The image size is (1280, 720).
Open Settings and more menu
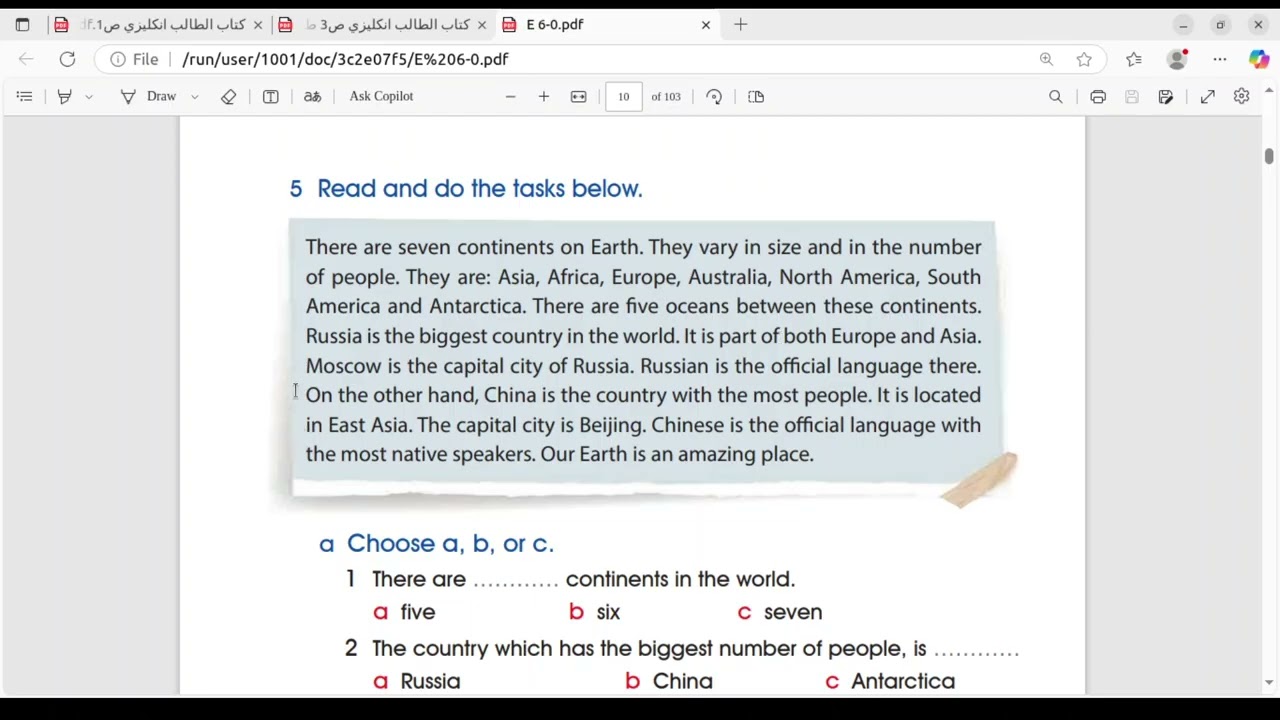coord(1220,59)
